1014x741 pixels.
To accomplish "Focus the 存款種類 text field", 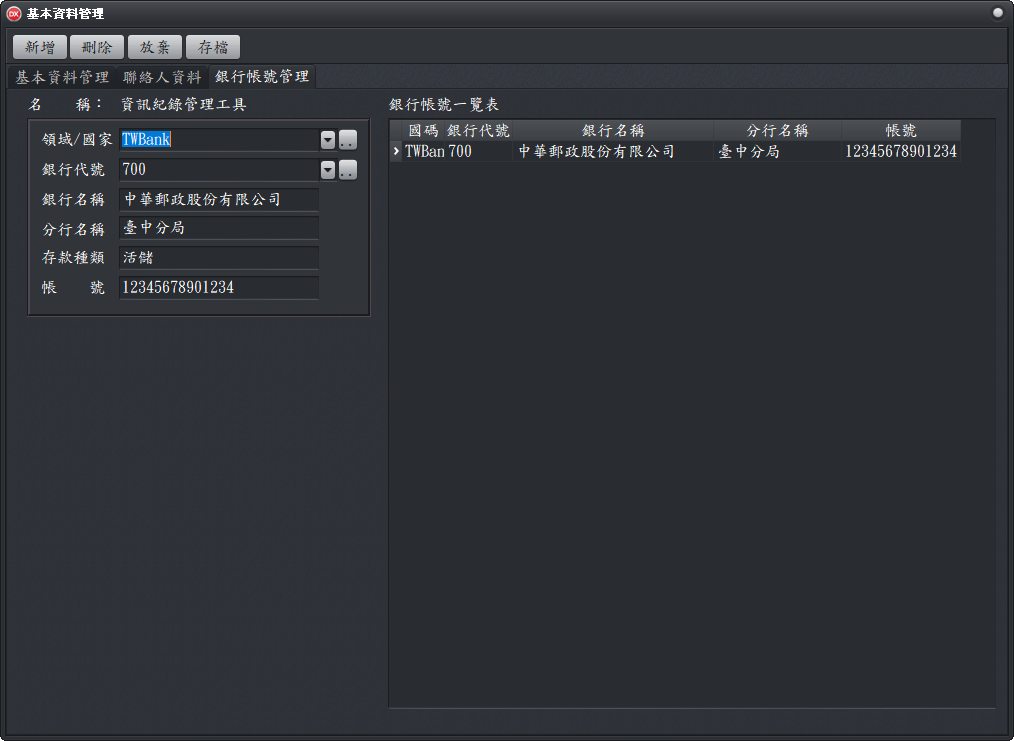I will pyautogui.click(x=218, y=258).
